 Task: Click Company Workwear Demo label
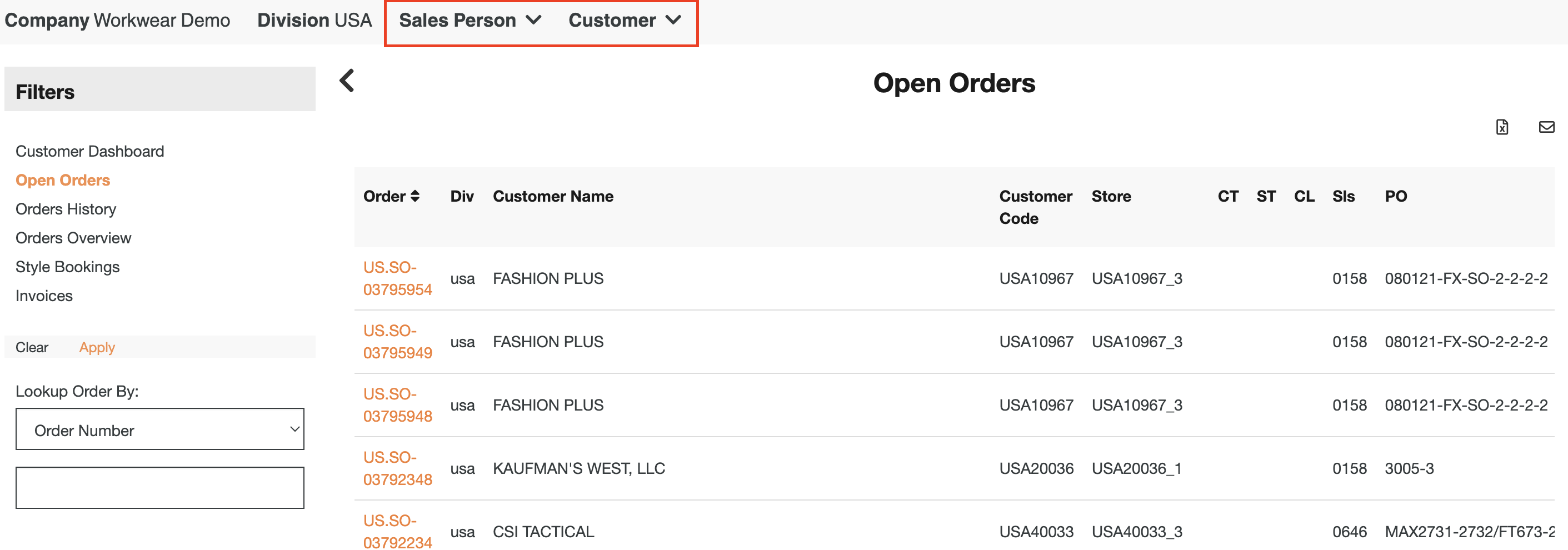(117, 20)
